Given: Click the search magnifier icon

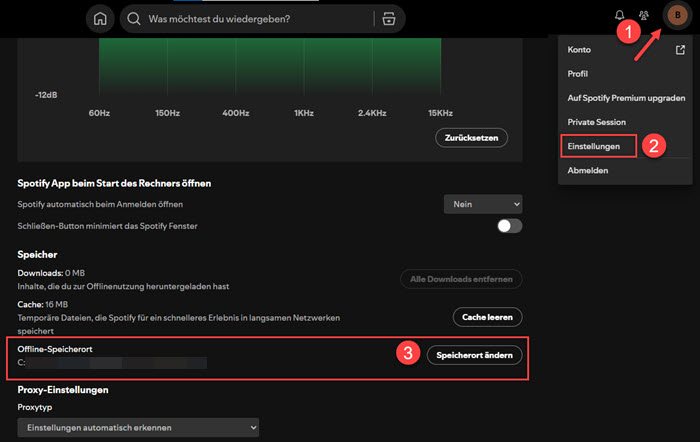Looking at the screenshot, I should point(133,19).
